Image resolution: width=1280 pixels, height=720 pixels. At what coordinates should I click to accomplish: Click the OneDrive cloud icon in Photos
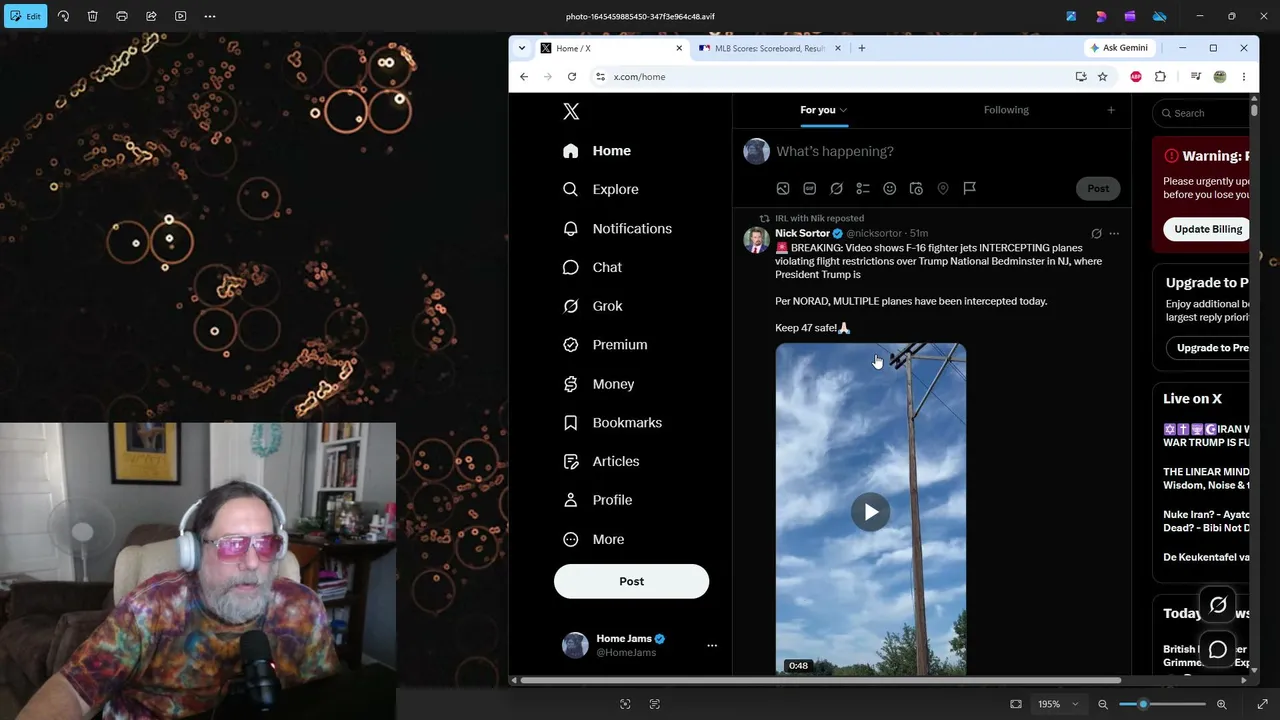click(1160, 16)
